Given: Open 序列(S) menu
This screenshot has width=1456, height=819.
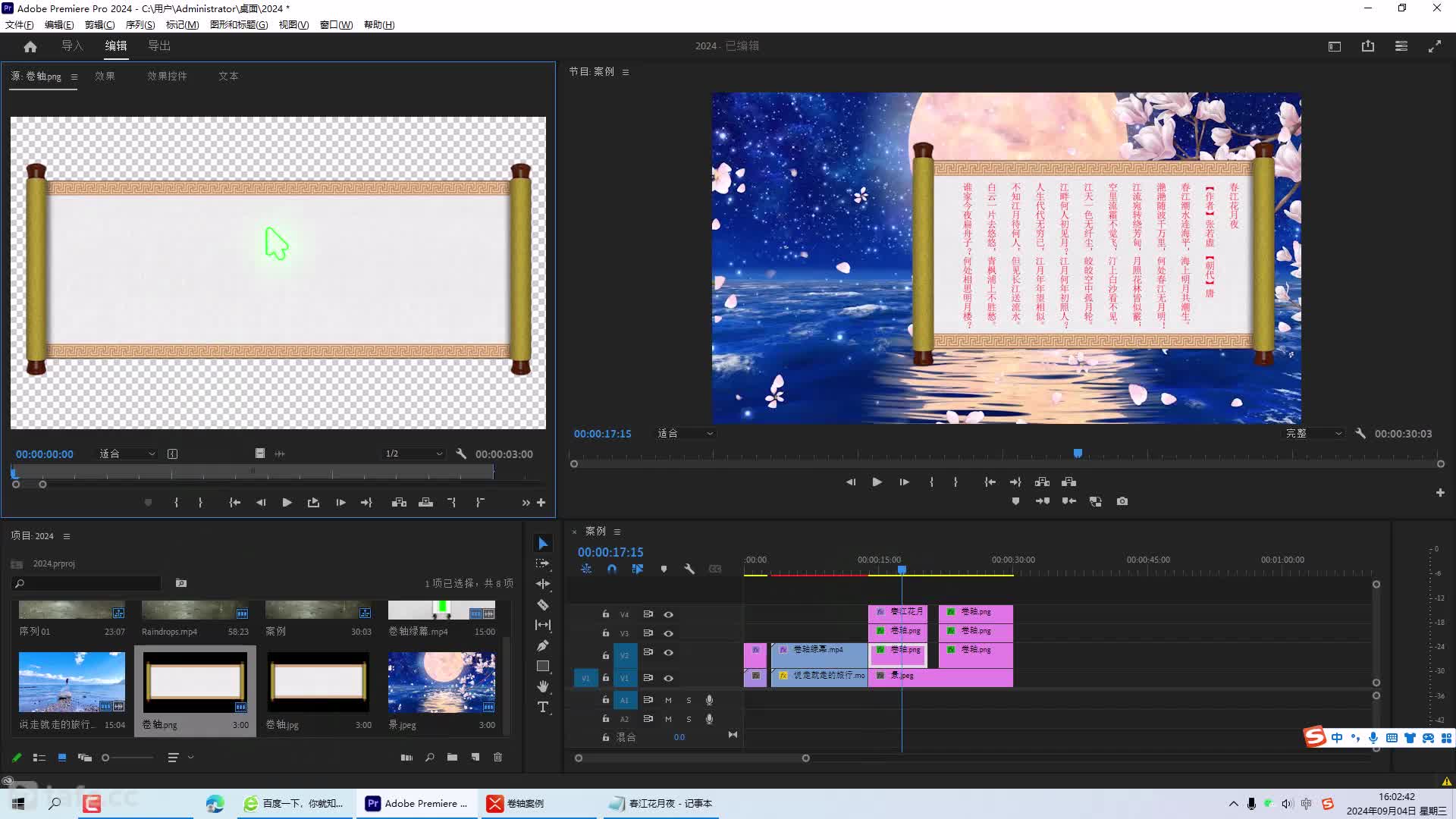Looking at the screenshot, I should (140, 25).
